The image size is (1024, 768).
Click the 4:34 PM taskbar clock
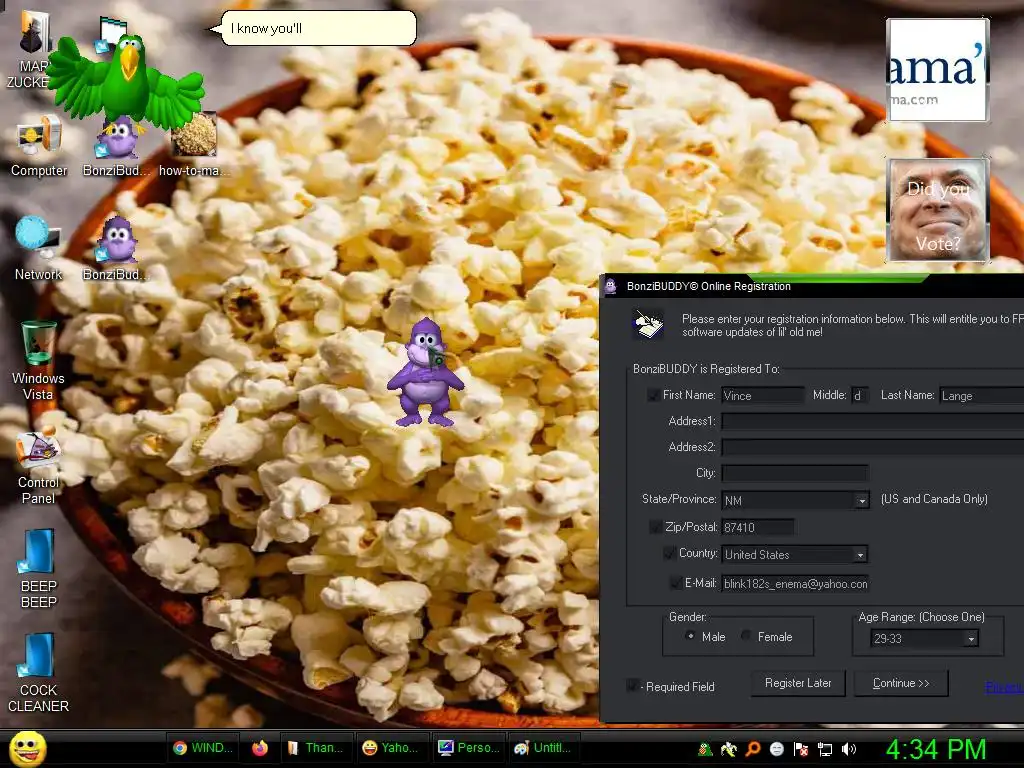[x=936, y=749]
